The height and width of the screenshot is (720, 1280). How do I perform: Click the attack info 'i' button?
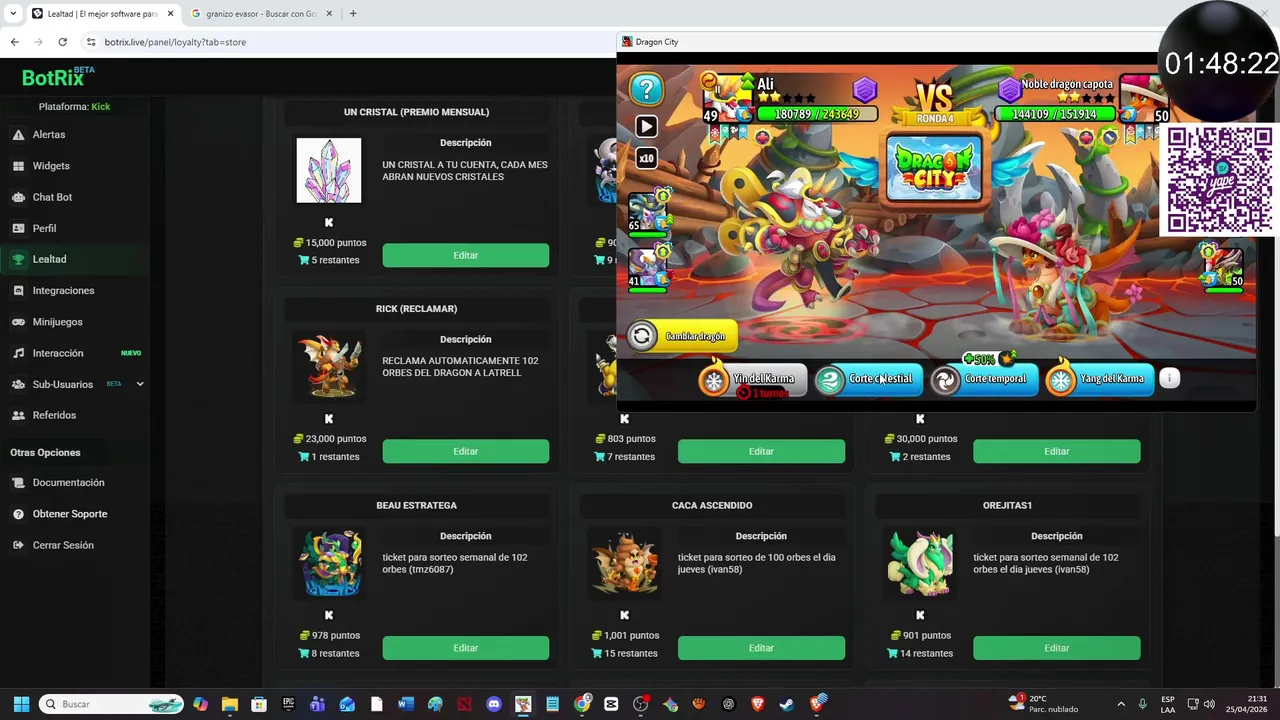click(1169, 378)
